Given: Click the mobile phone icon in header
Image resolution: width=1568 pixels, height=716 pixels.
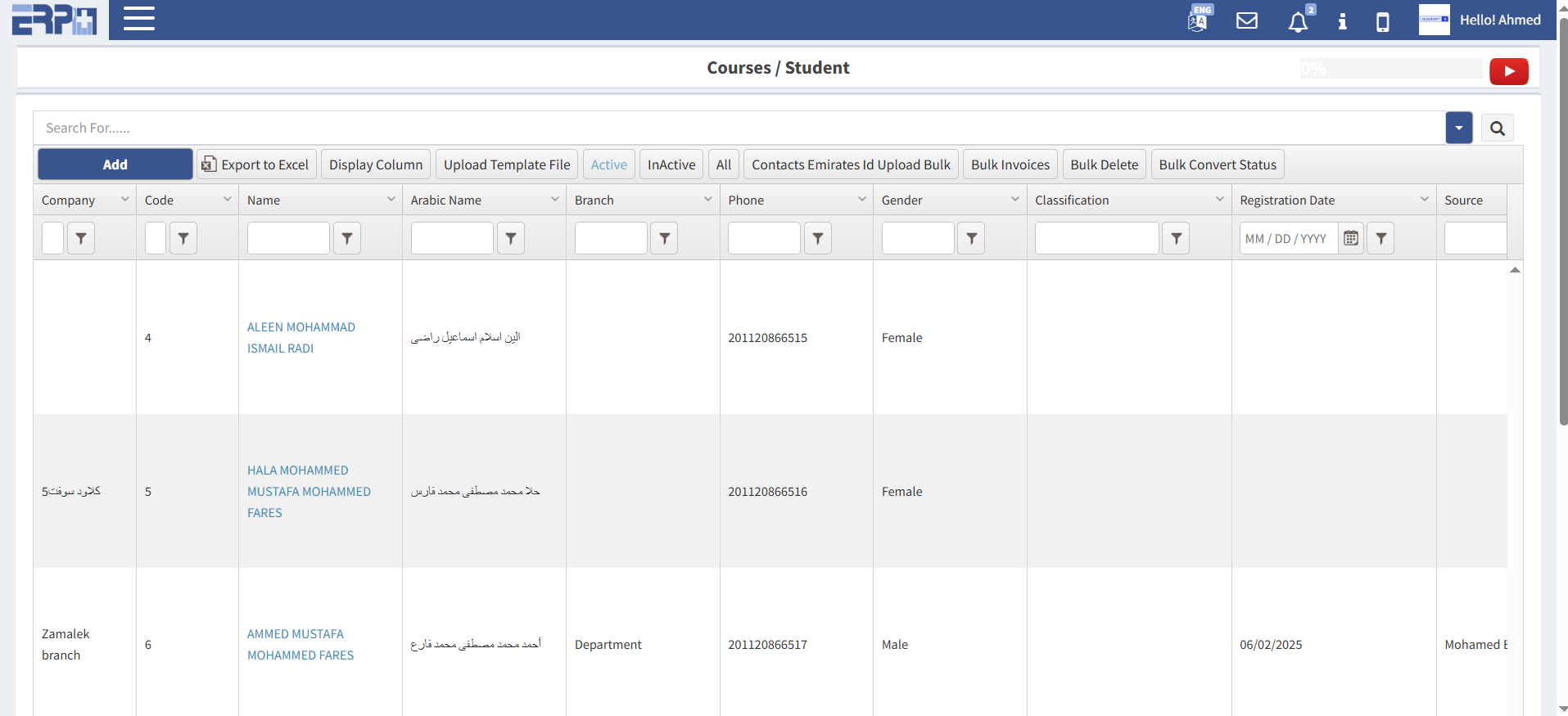Looking at the screenshot, I should coord(1382,21).
